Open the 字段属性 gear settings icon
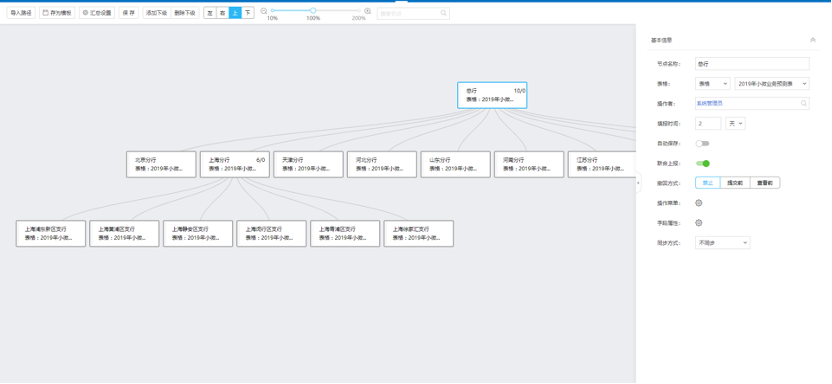The width and height of the screenshot is (832, 384). 699,223
